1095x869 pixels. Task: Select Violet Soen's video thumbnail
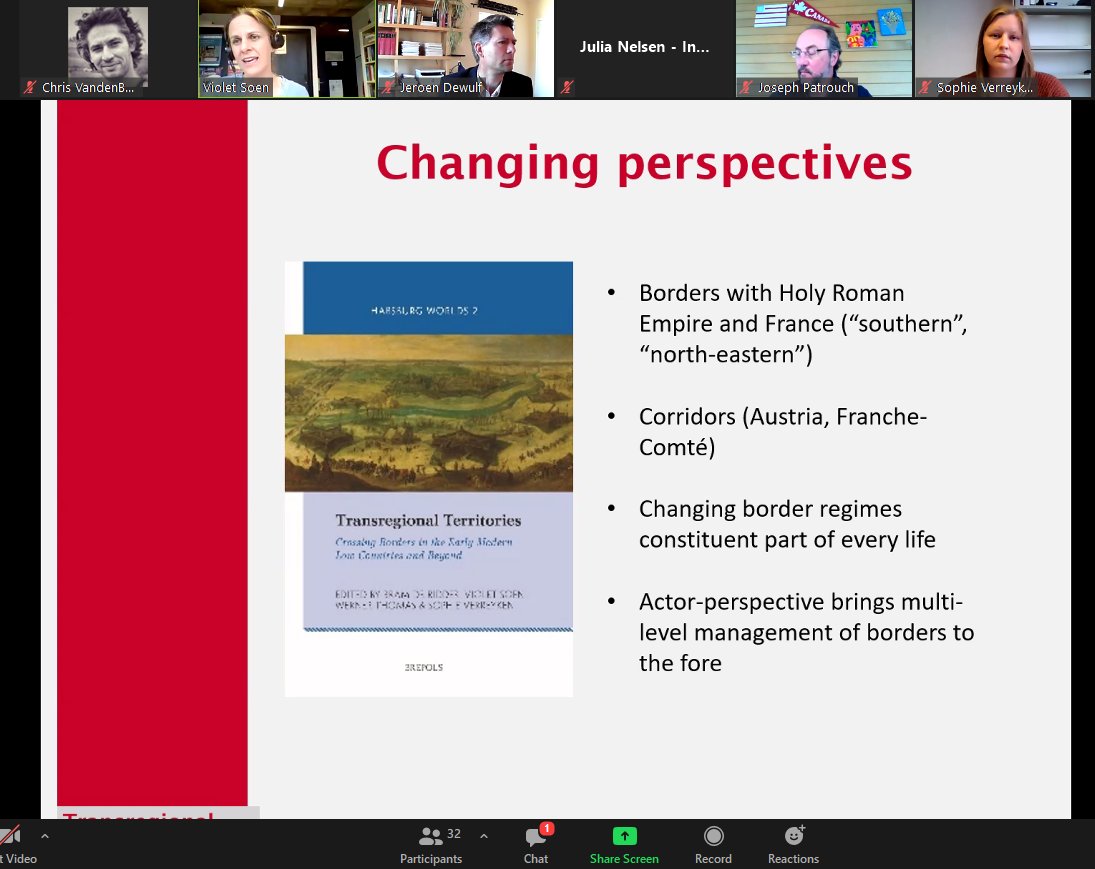[x=287, y=48]
